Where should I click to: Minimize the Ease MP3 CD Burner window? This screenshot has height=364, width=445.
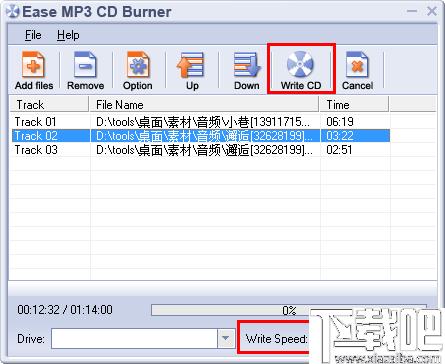click(412, 12)
